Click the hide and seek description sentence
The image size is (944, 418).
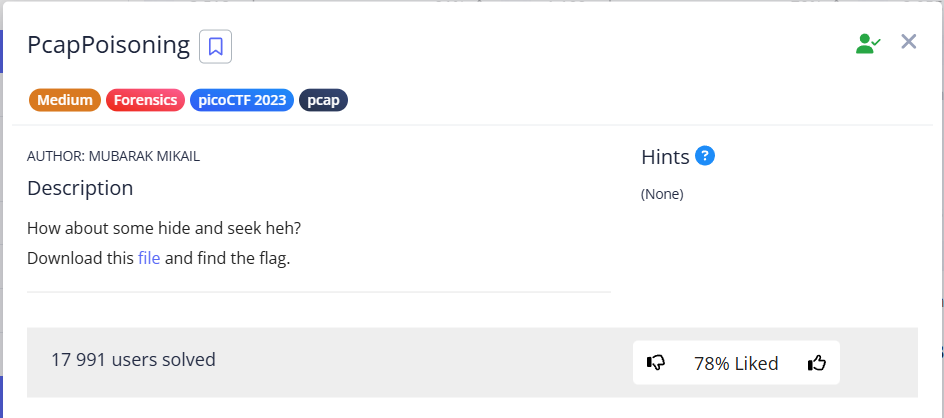click(164, 228)
